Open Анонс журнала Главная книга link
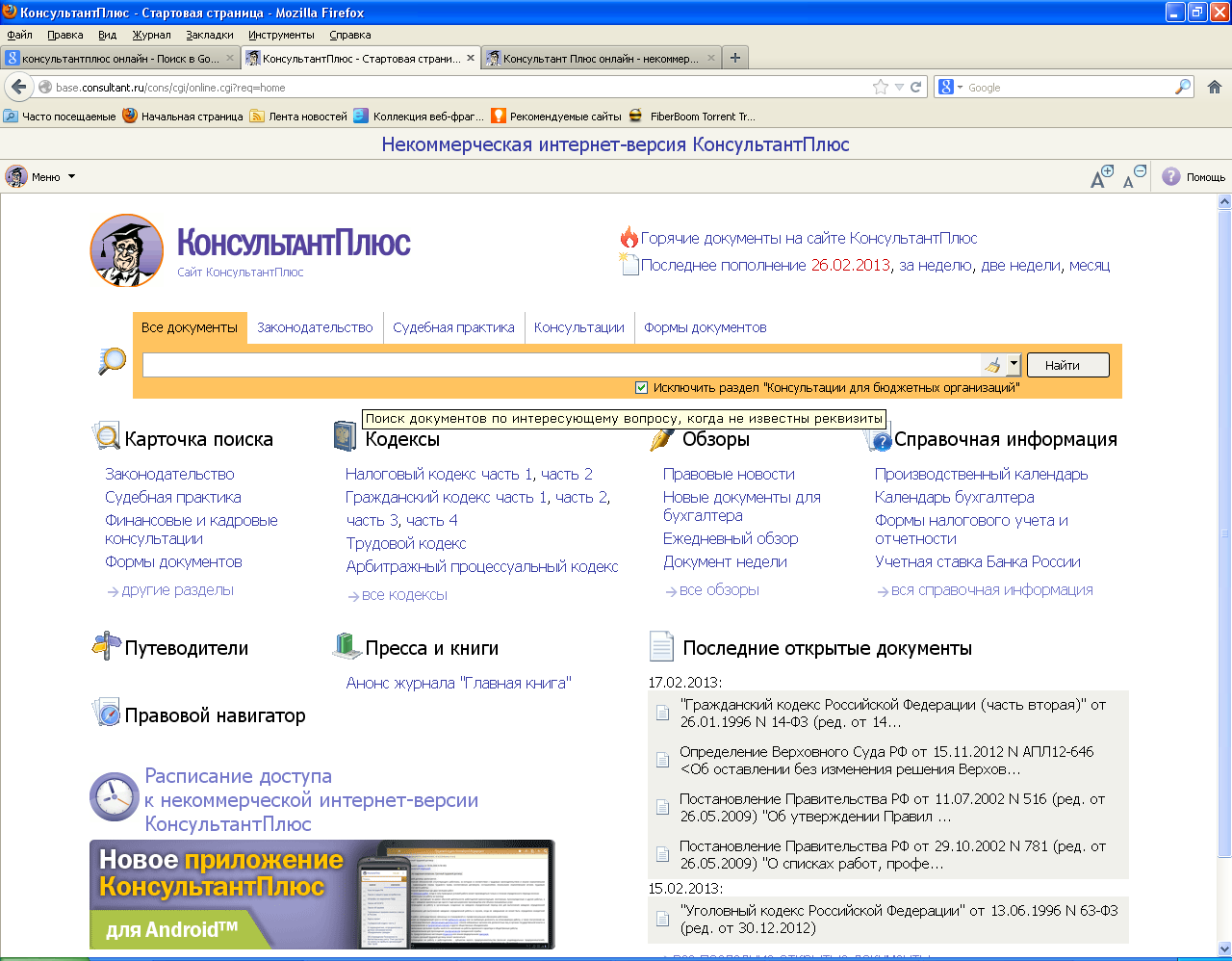1232x961 pixels. (458, 683)
